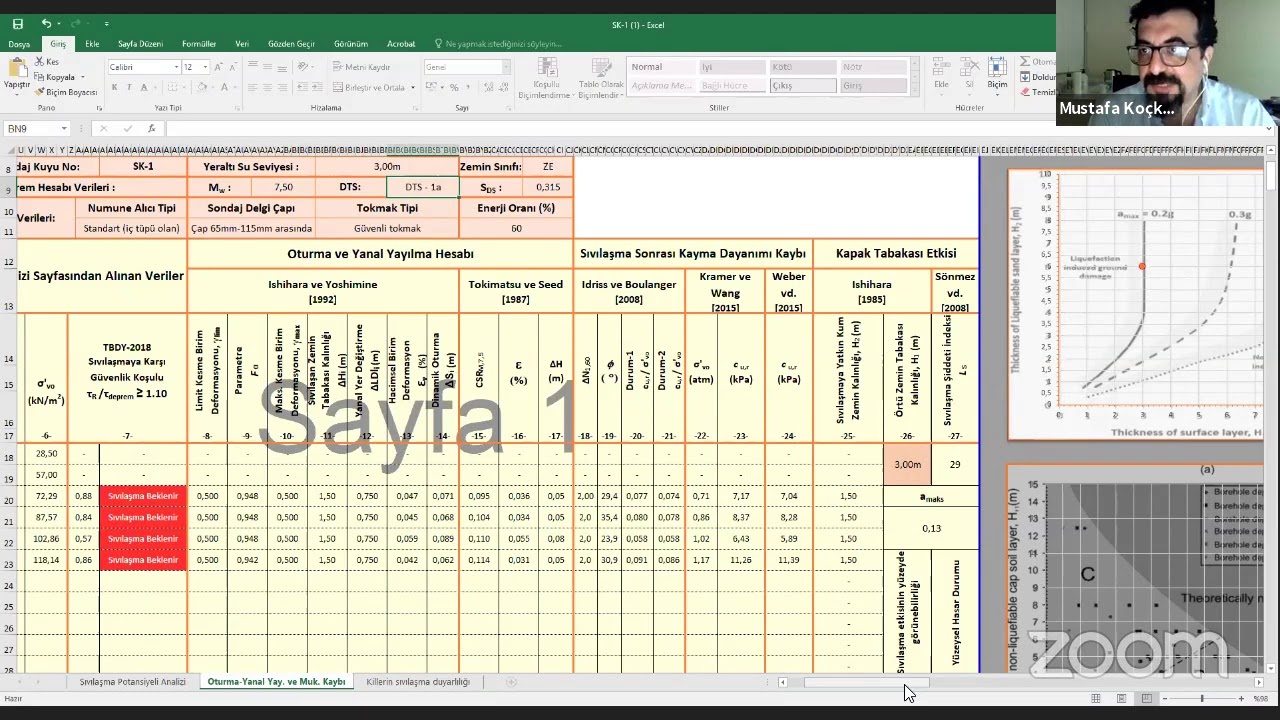Open the font size 12 dropdown
Viewport: 1280px width, 720px height.
click(x=205, y=67)
